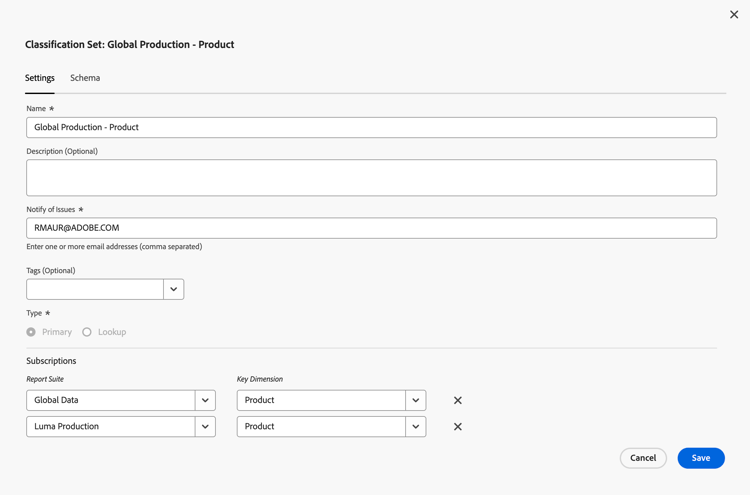Viewport: 750px width, 495px height.
Task: Click the Save button
Action: [x=701, y=458]
